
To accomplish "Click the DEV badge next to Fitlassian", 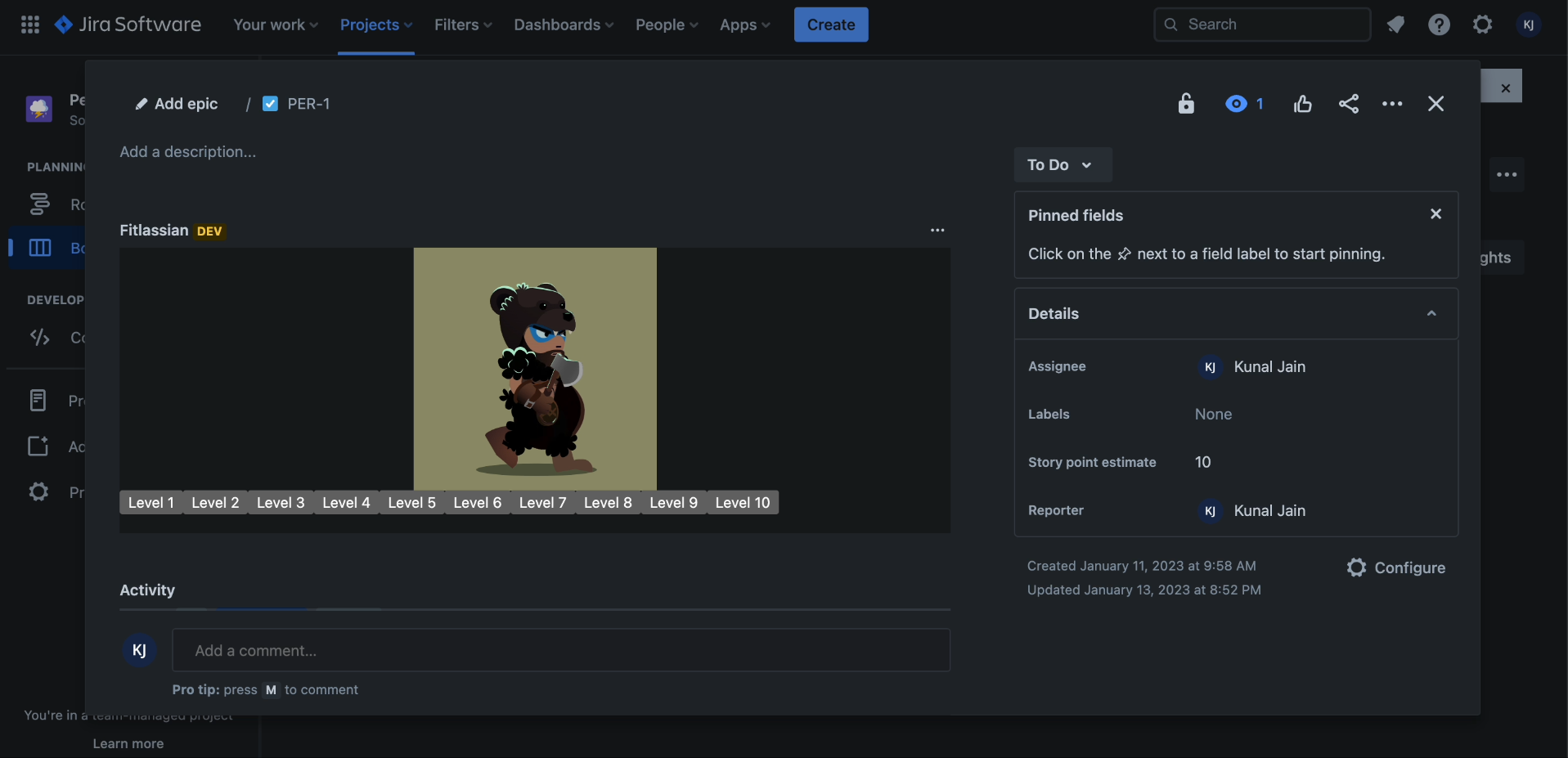I will (209, 231).
